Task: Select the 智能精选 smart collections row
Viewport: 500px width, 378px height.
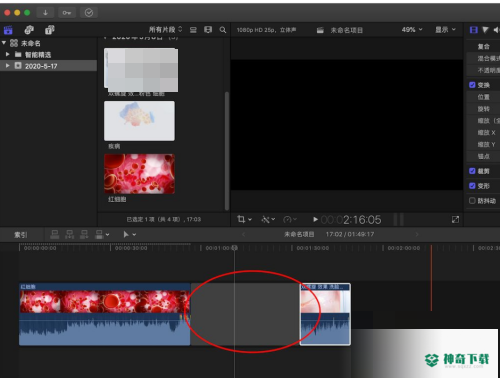Action: pyautogui.click(x=49, y=54)
